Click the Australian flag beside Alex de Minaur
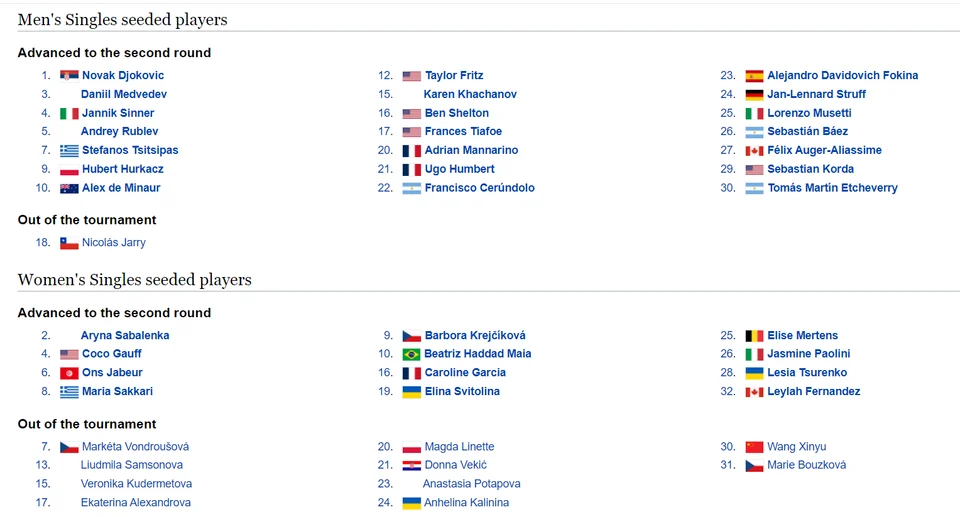 (69, 189)
